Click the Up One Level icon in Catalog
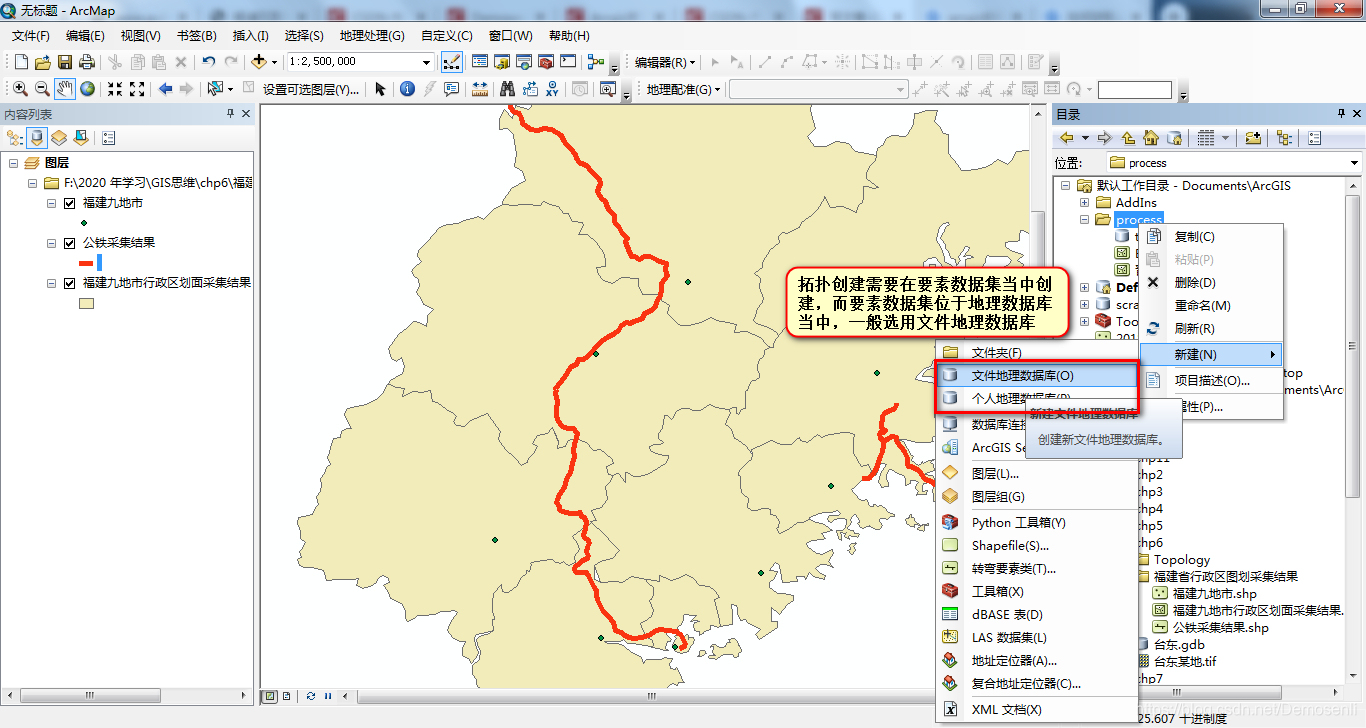The height and width of the screenshot is (728, 1366). point(1128,138)
